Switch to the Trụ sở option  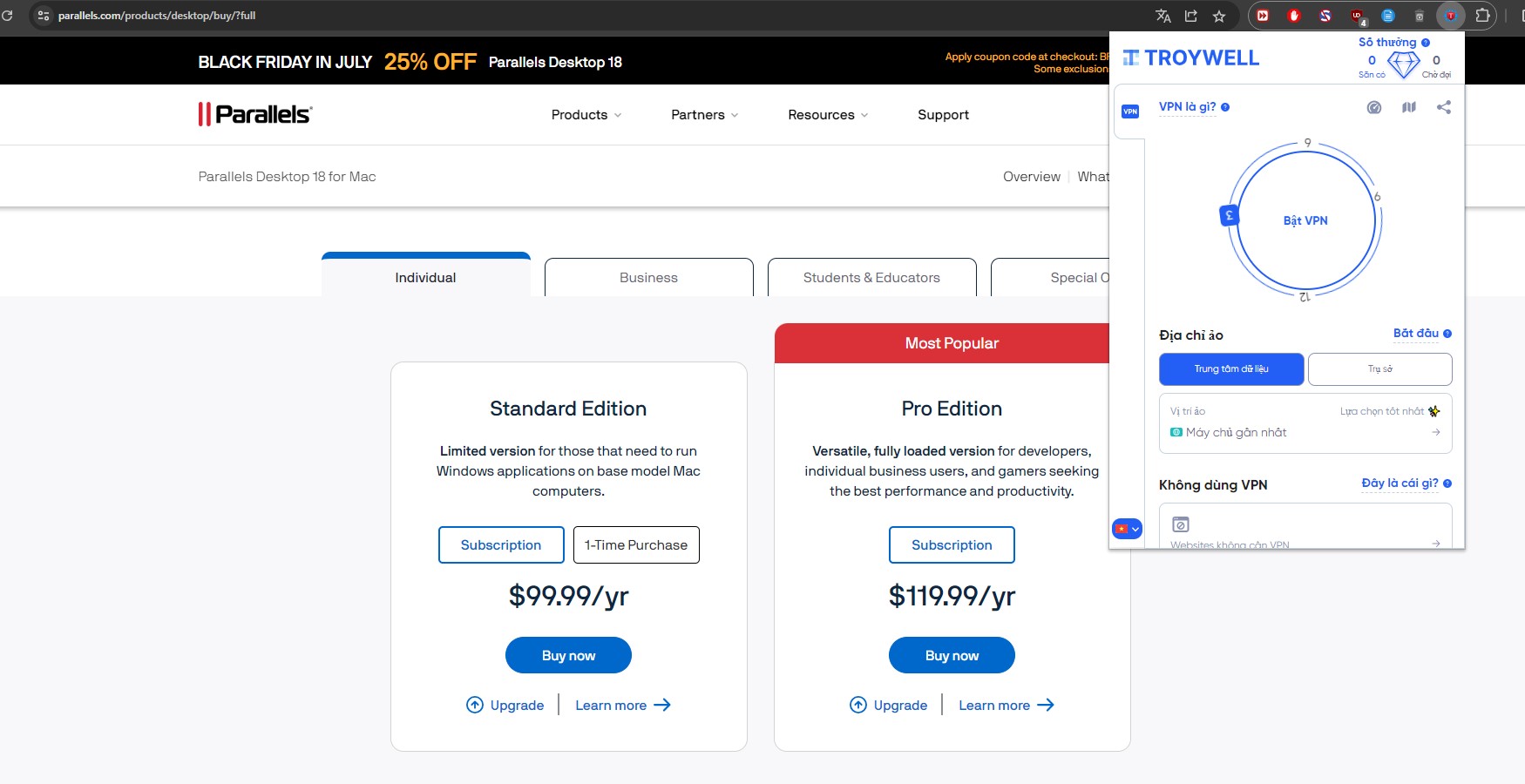point(1379,369)
